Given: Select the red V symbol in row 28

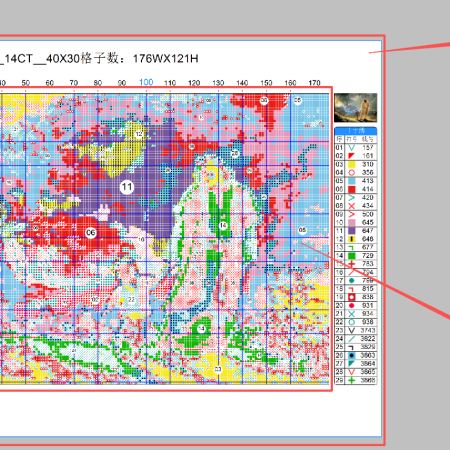Looking at the screenshot, I should 351,372.
